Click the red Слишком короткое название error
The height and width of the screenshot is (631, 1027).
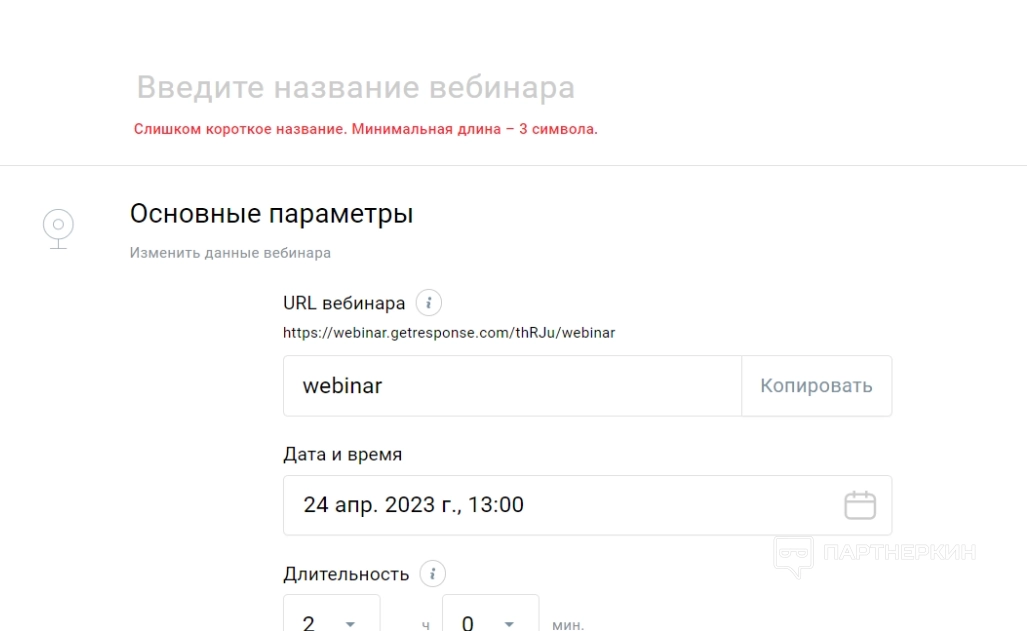coord(365,130)
